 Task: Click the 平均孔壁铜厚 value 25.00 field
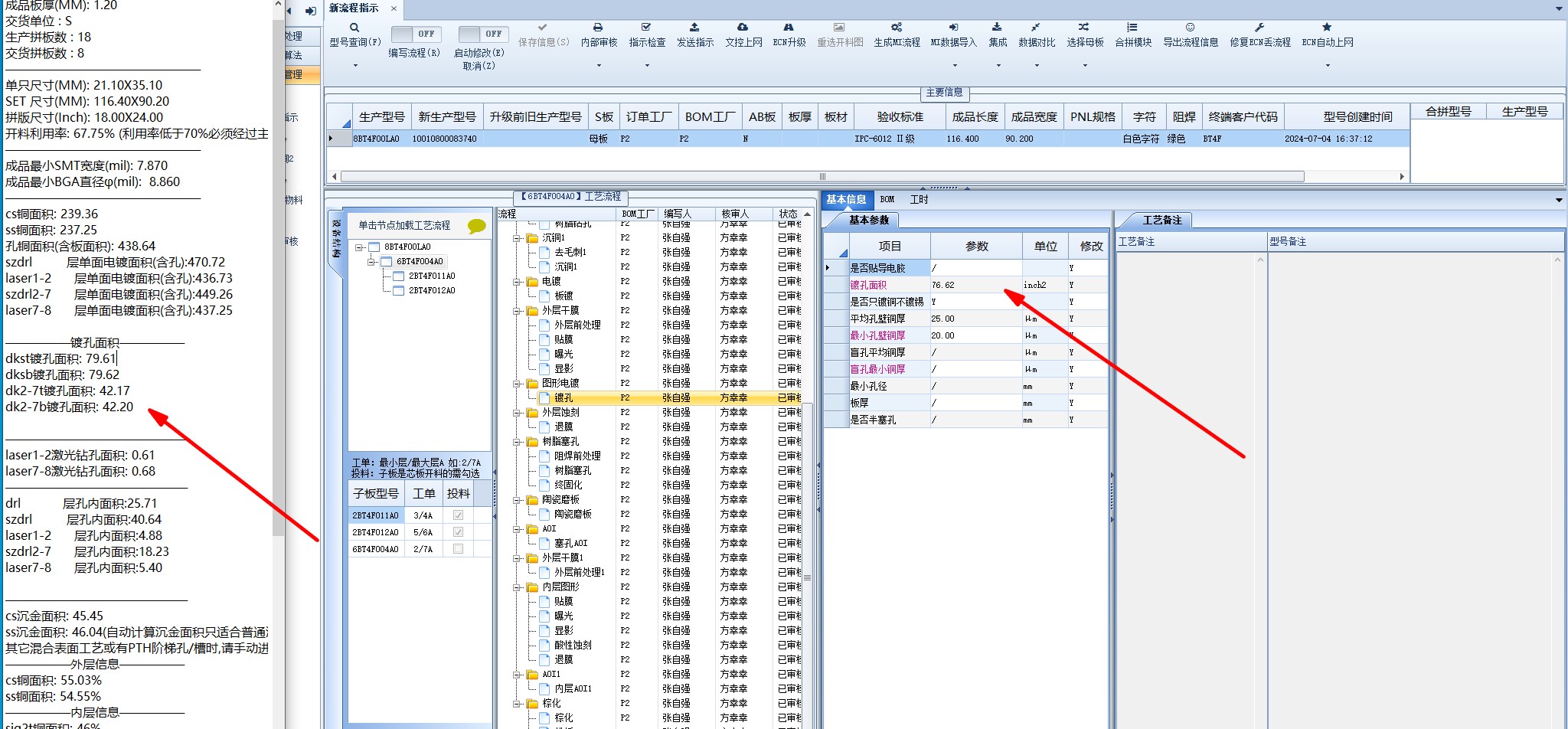point(976,319)
